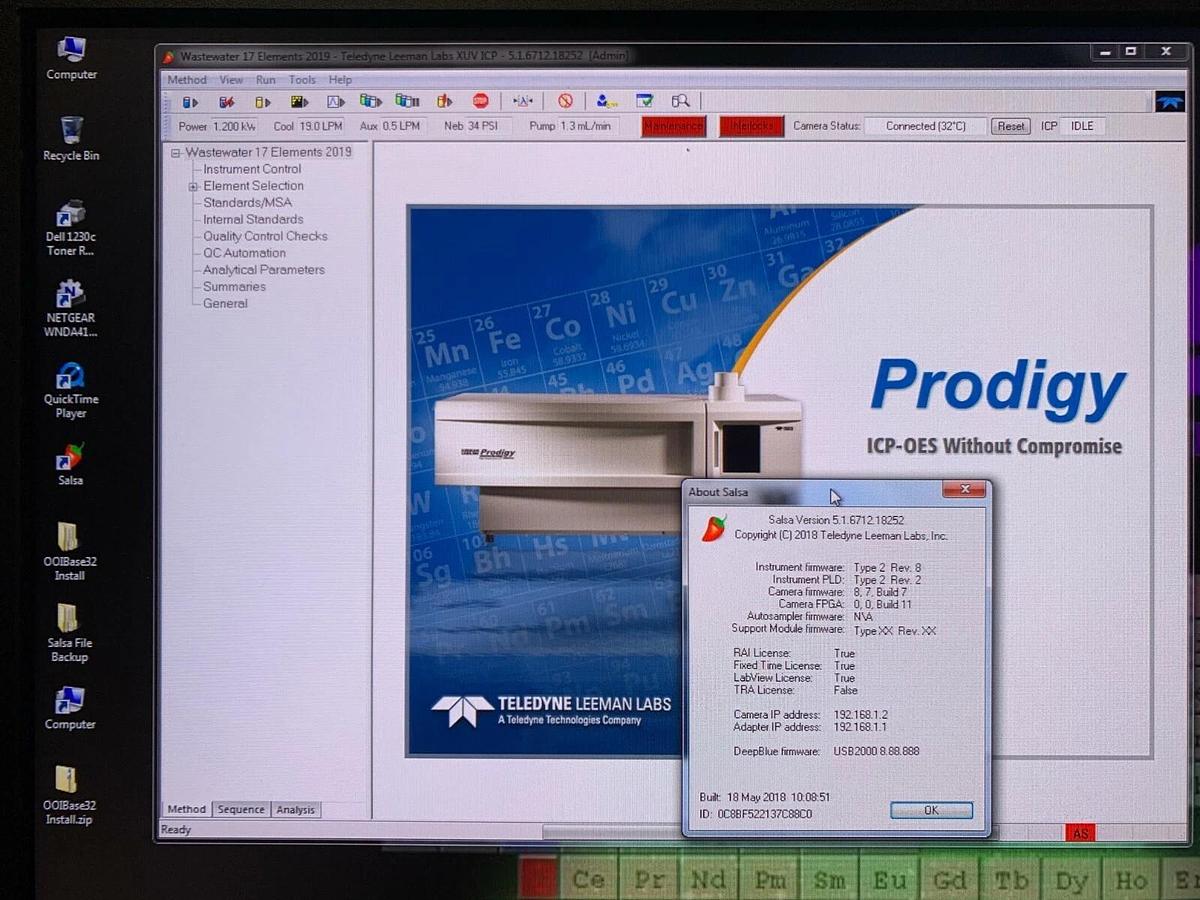Click the black-and-yellow image toolbar icon

click(x=299, y=101)
